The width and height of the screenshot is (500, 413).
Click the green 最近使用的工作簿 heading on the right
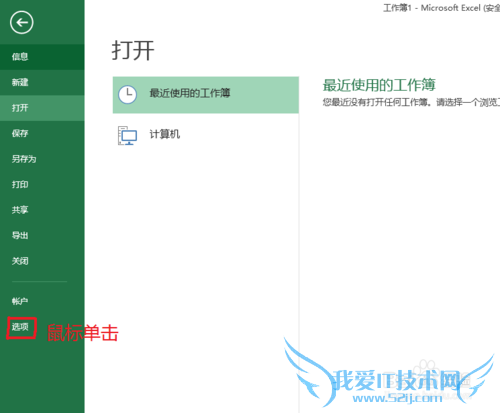(379, 85)
